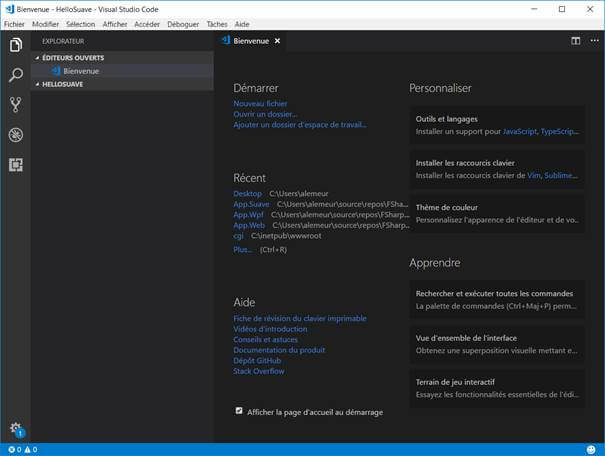Toggle Afficher la page d'accueil au démarrage

coord(239,411)
